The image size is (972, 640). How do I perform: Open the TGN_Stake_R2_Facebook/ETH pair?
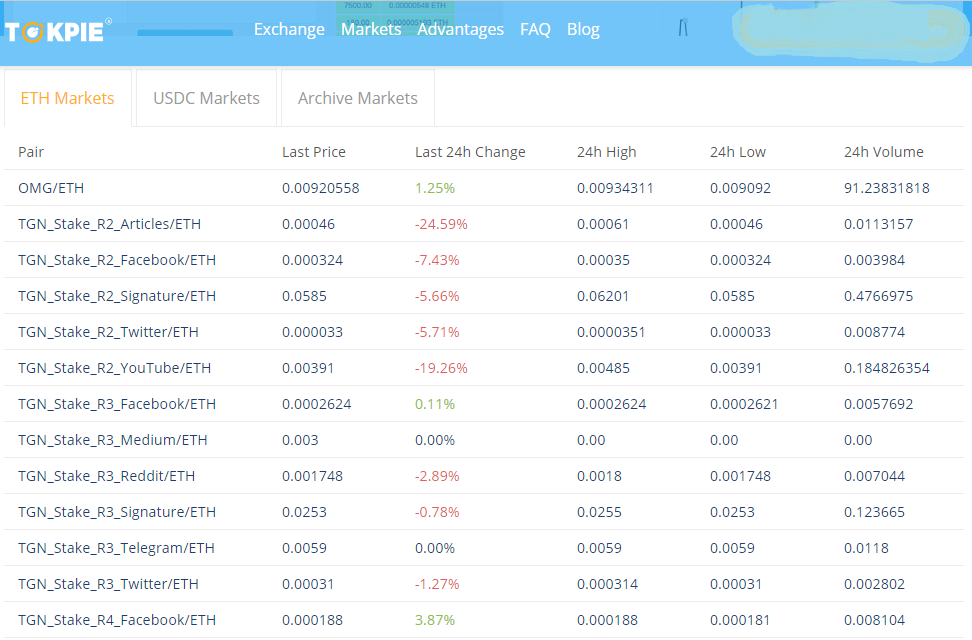(117, 260)
